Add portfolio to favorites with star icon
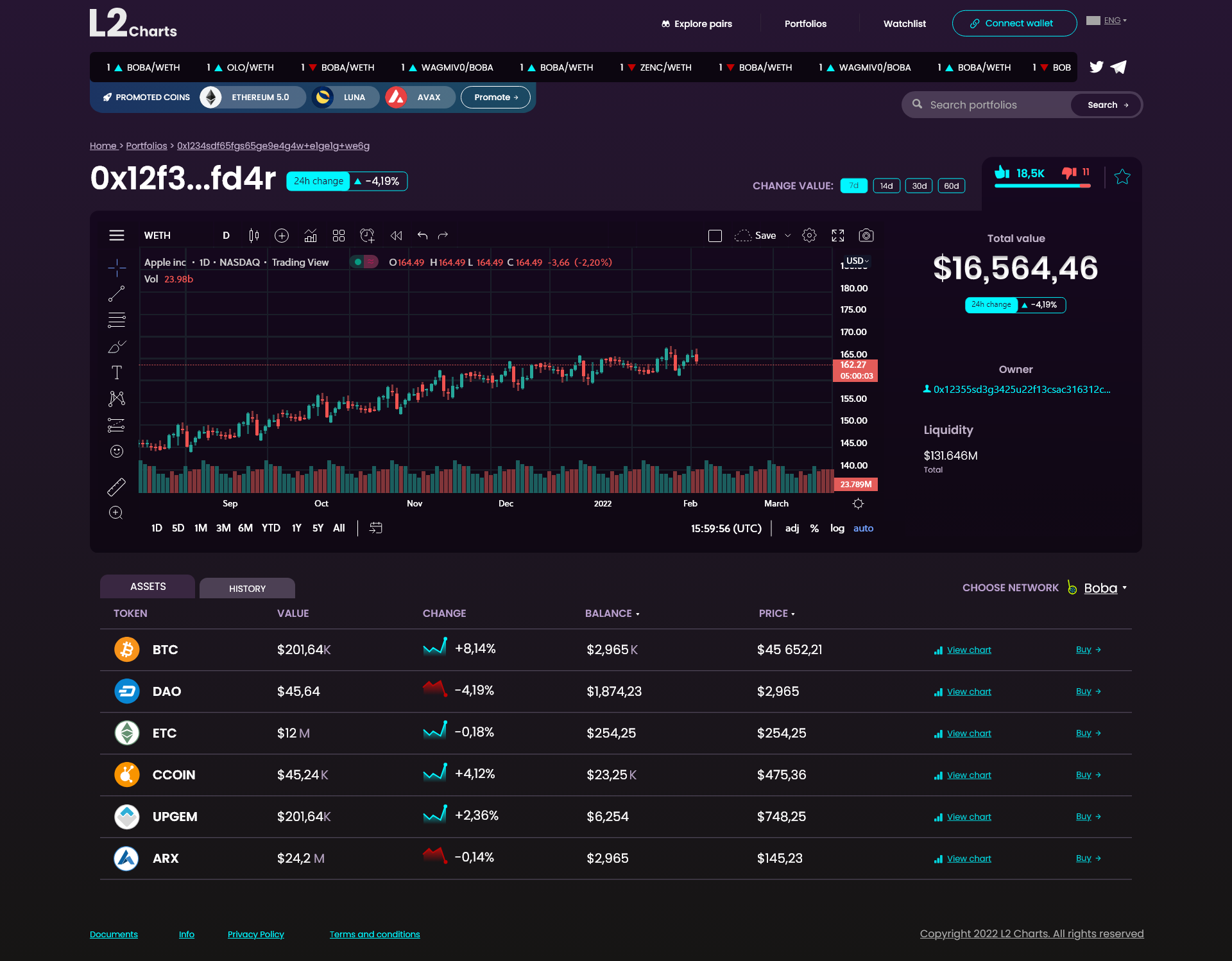Image resolution: width=1232 pixels, height=961 pixels. [x=1122, y=177]
